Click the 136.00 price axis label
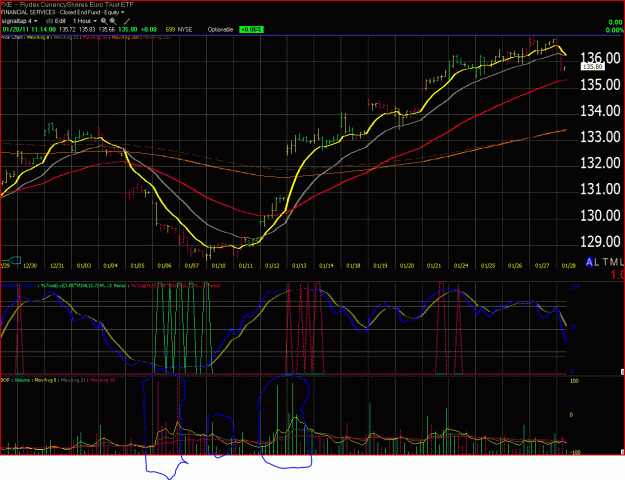The height and width of the screenshot is (480, 625). (x=600, y=58)
